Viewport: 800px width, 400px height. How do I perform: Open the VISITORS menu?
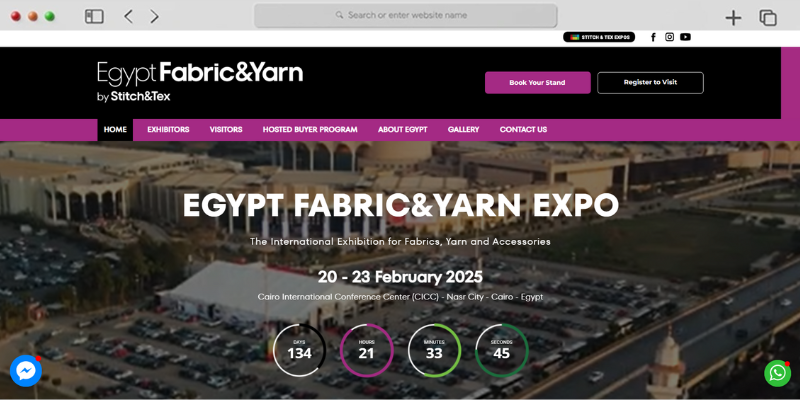coord(226,130)
